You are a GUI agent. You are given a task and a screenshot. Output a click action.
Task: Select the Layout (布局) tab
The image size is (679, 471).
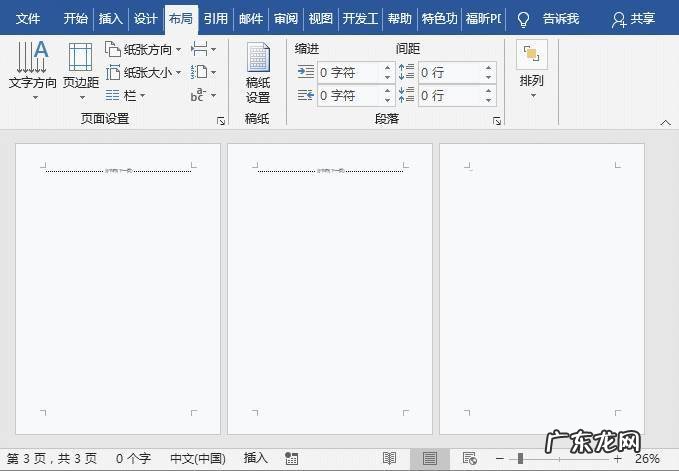181,19
